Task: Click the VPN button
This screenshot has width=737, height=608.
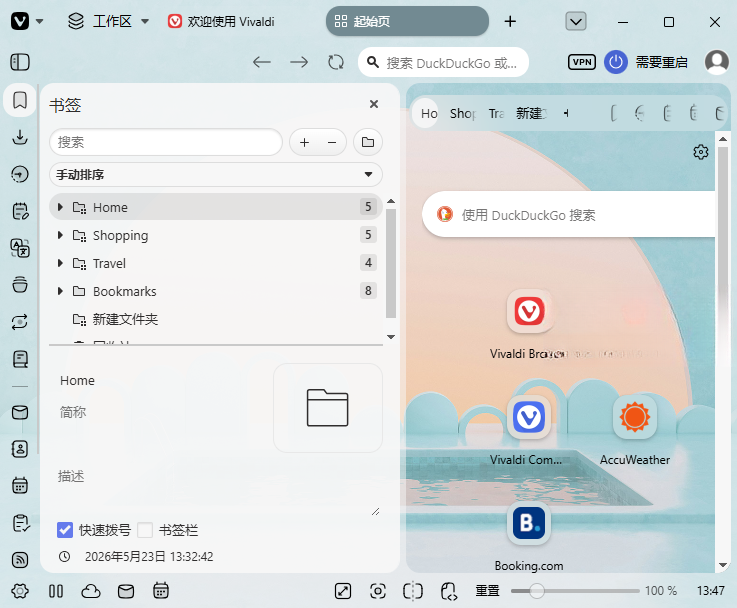Action: coord(582,62)
